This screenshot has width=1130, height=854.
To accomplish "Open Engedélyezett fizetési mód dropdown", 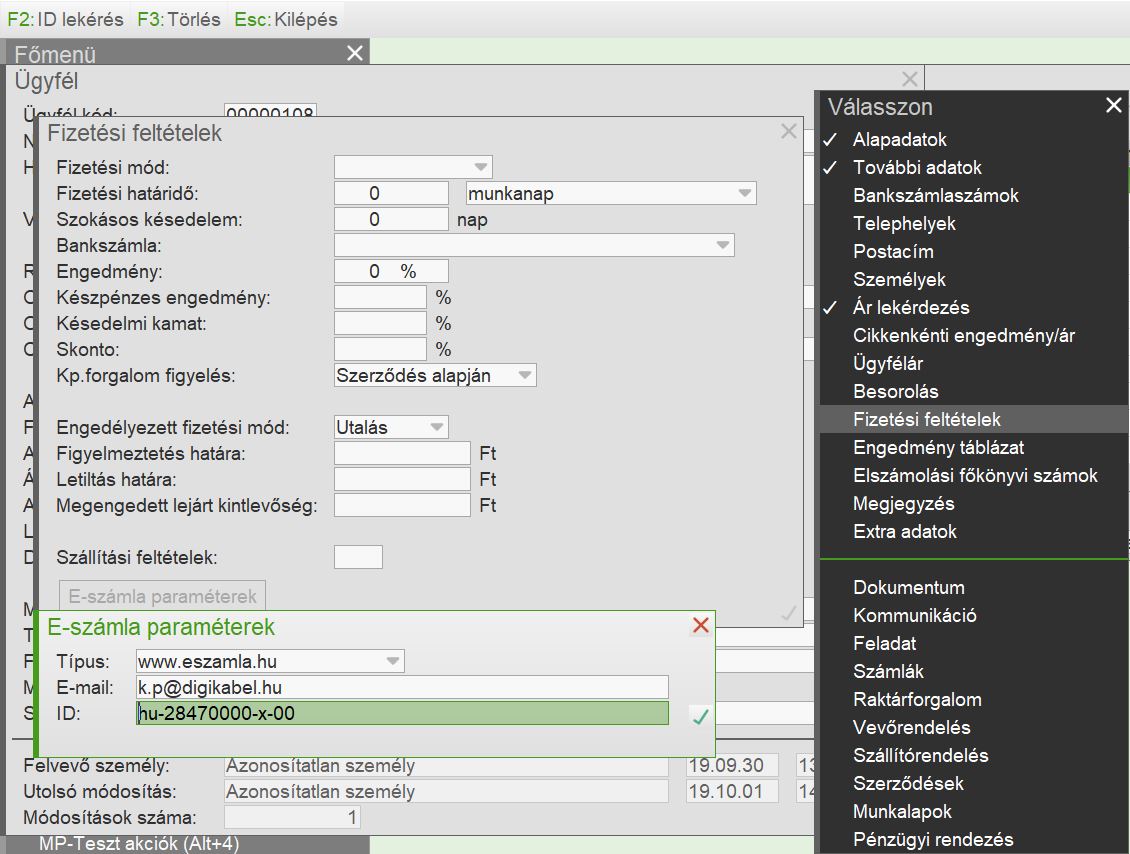I will (x=436, y=427).
